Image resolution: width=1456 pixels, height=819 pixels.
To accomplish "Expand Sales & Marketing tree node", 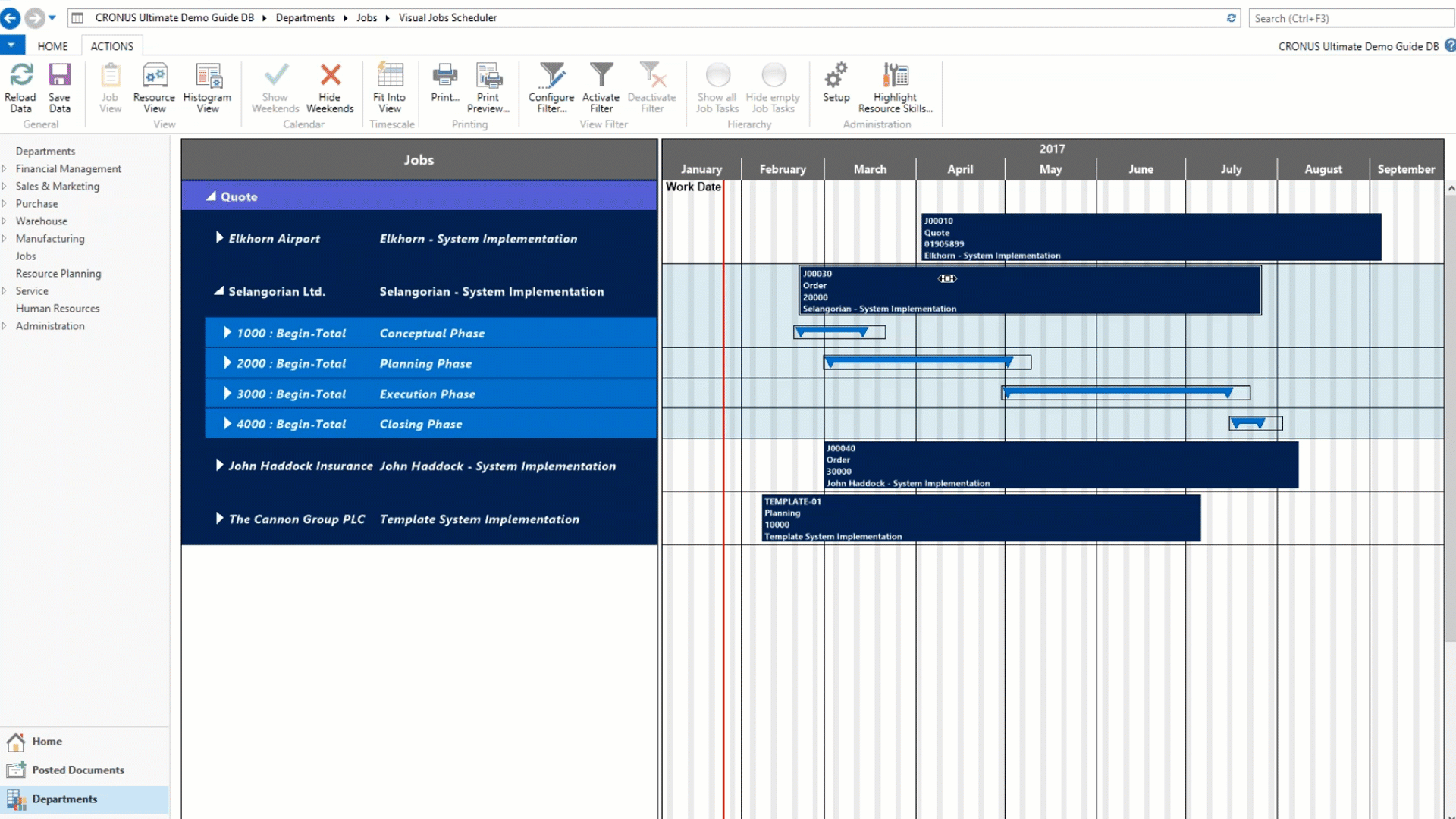I will pyautogui.click(x=5, y=186).
